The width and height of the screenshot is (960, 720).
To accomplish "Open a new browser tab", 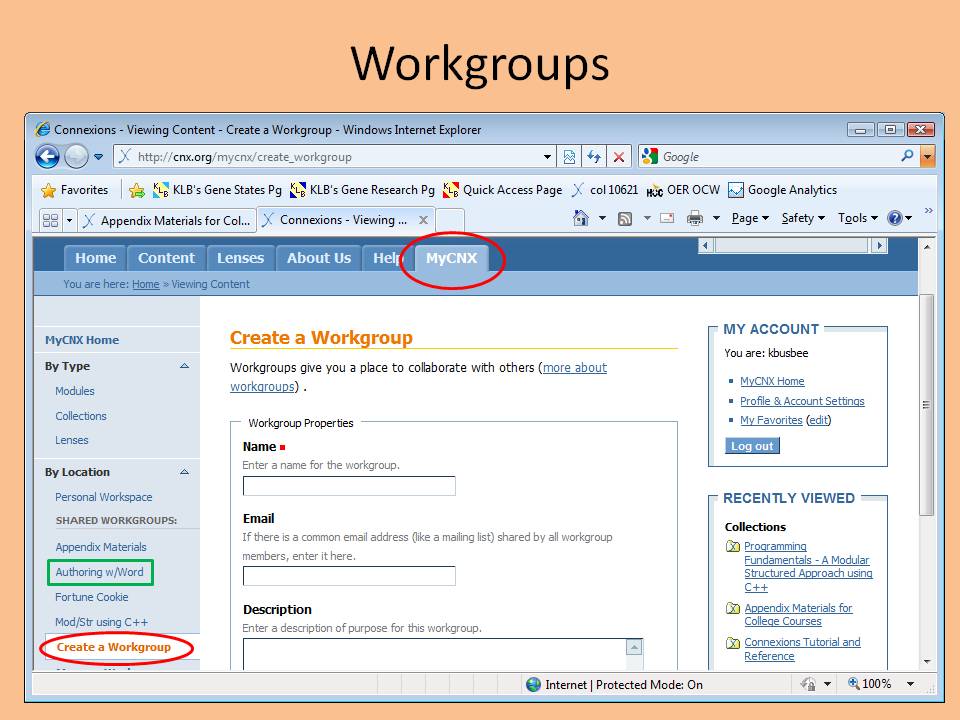I will [x=449, y=220].
